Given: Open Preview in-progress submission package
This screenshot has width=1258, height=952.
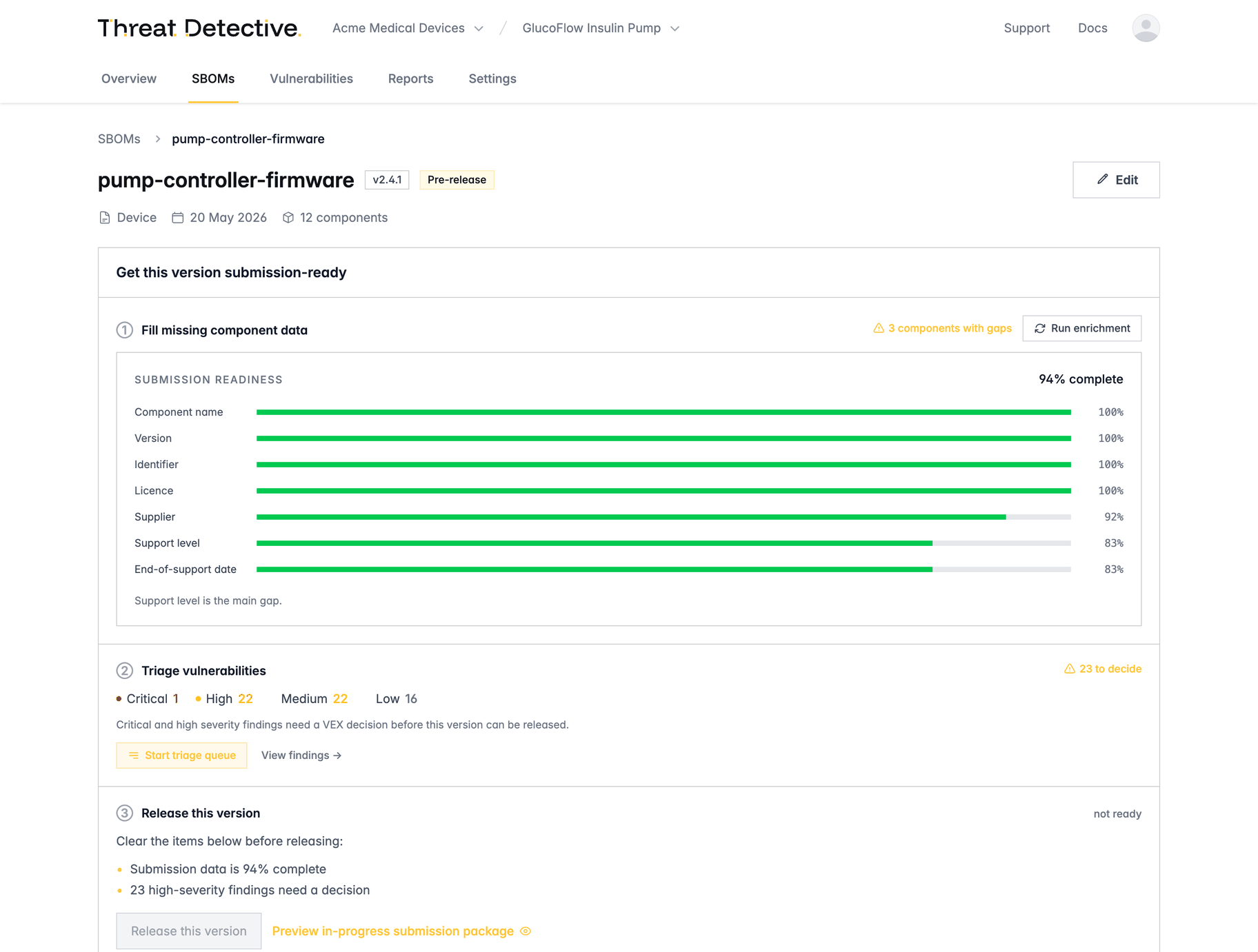Looking at the screenshot, I should pyautogui.click(x=401, y=931).
